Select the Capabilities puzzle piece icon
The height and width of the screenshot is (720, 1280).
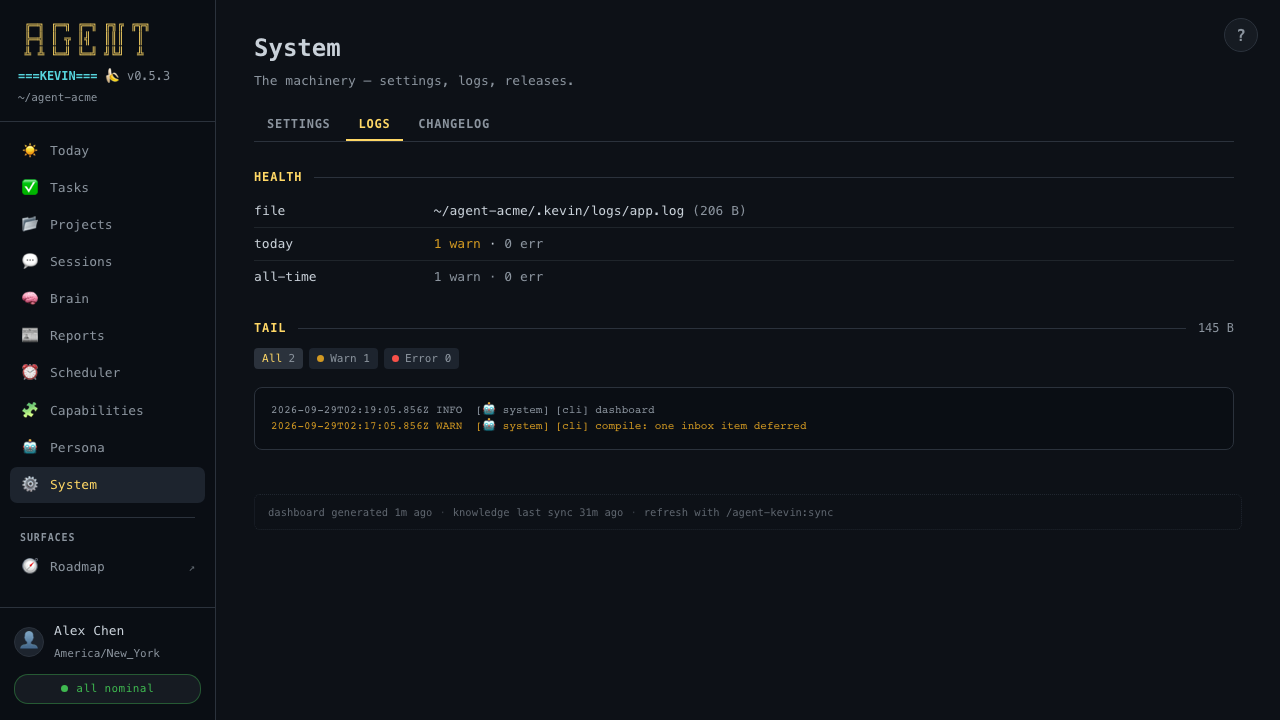pyautogui.click(x=30, y=410)
